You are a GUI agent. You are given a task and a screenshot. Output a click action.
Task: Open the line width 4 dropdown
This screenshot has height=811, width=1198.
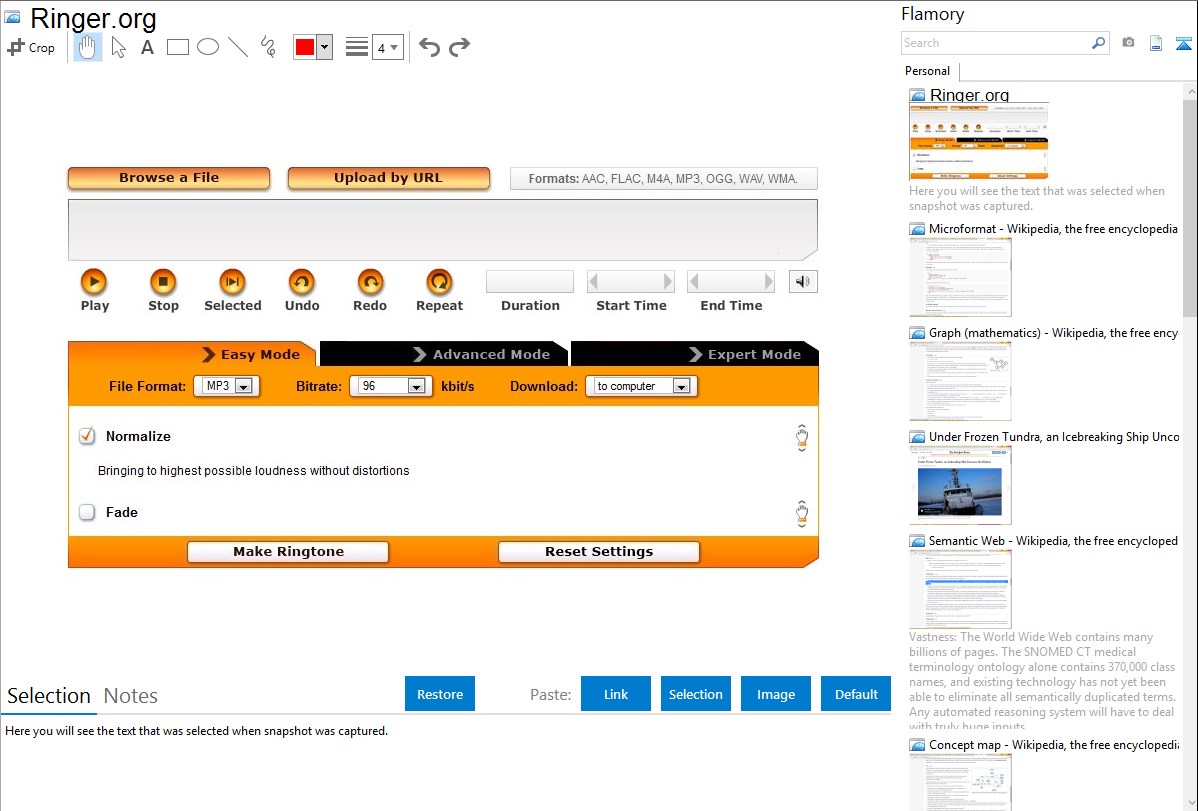[388, 47]
